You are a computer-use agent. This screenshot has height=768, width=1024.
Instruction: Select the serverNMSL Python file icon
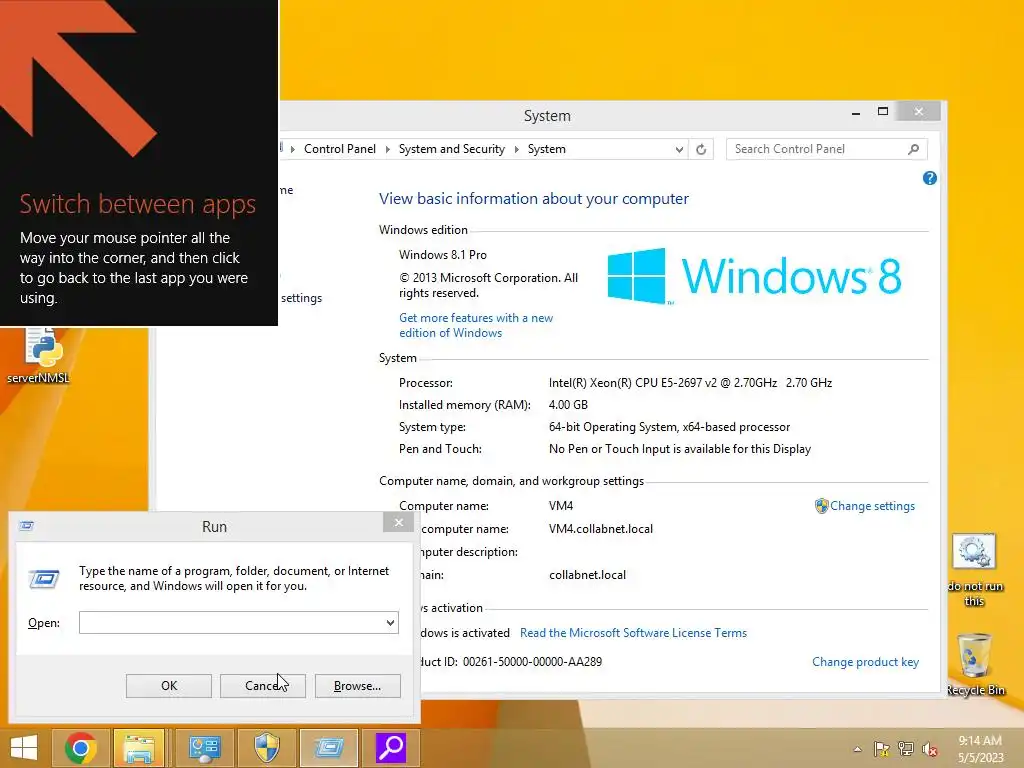point(39,356)
